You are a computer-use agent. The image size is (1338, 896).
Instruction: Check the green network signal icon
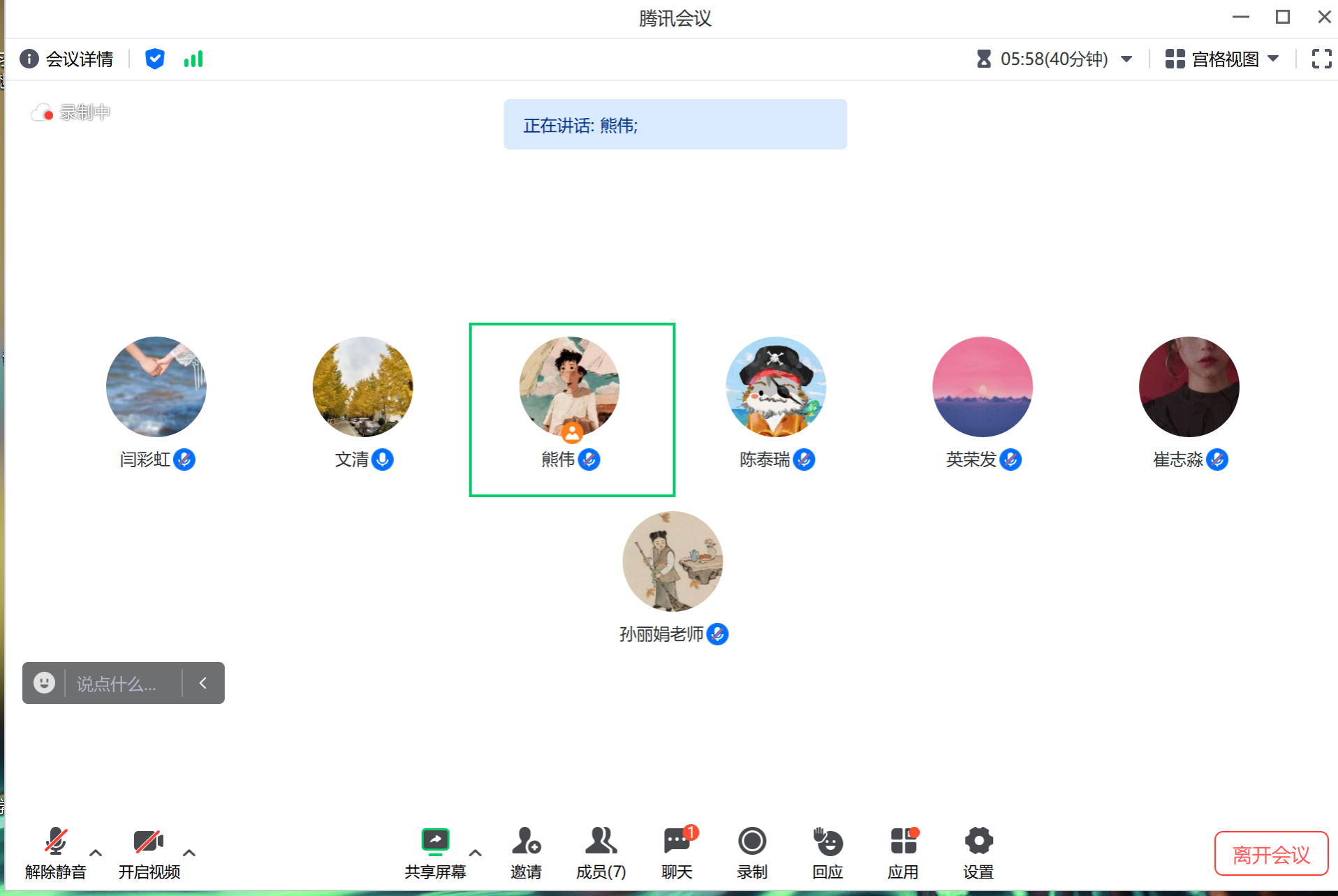click(193, 59)
